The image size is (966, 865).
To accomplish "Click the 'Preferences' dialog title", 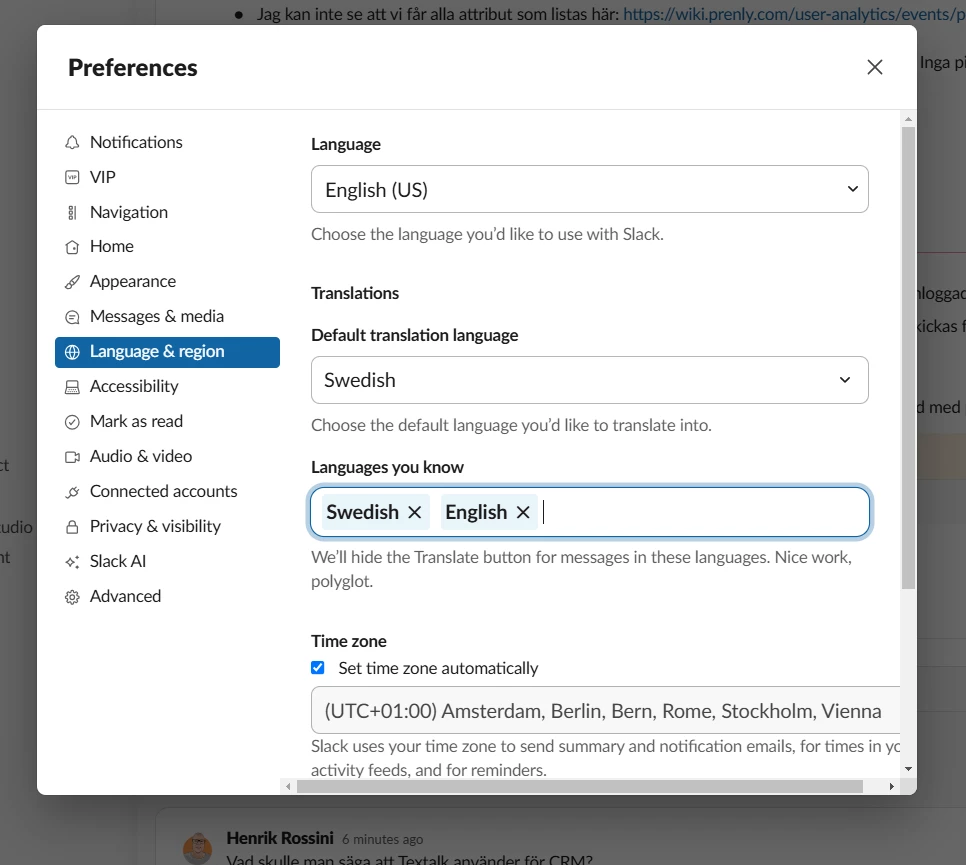I will point(132,68).
